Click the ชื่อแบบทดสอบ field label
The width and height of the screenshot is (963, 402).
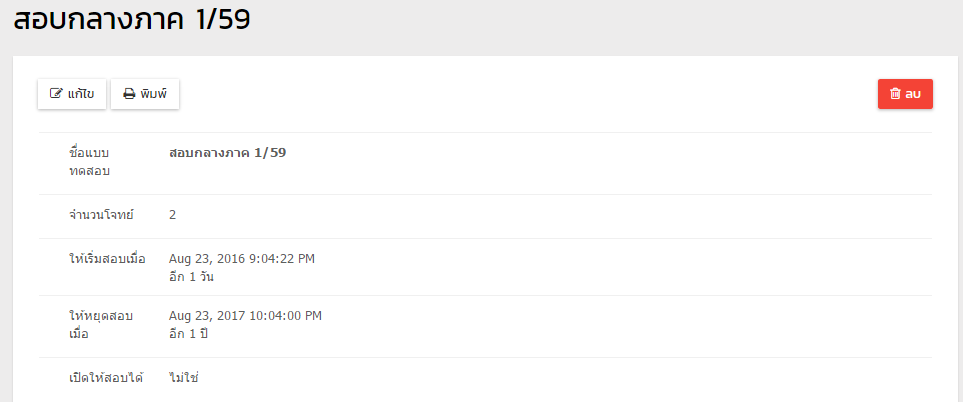pos(90,162)
